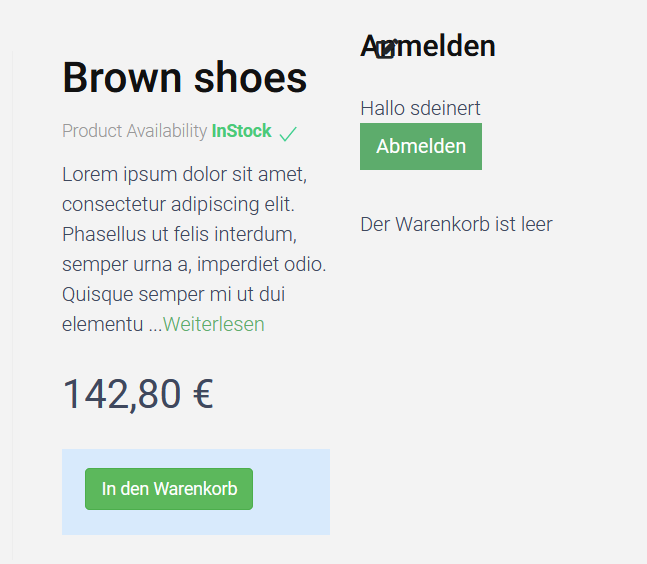The height and width of the screenshot is (564, 647).
Task: Click the Product Availability label
Action: tap(134, 131)
